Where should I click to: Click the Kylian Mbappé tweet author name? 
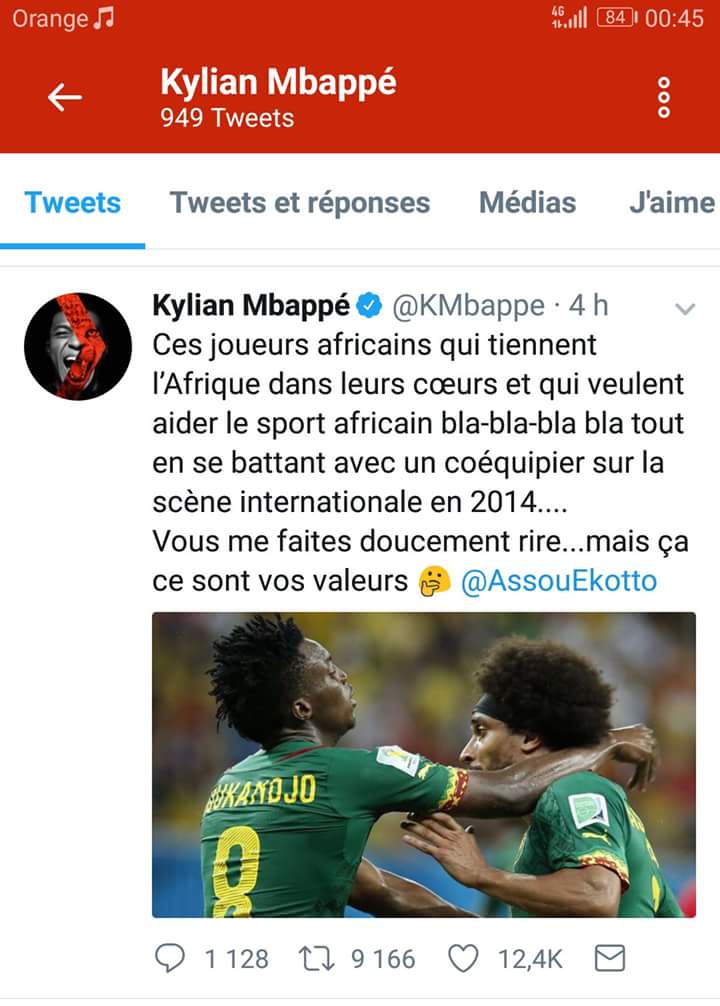click(x=252, y=305)
